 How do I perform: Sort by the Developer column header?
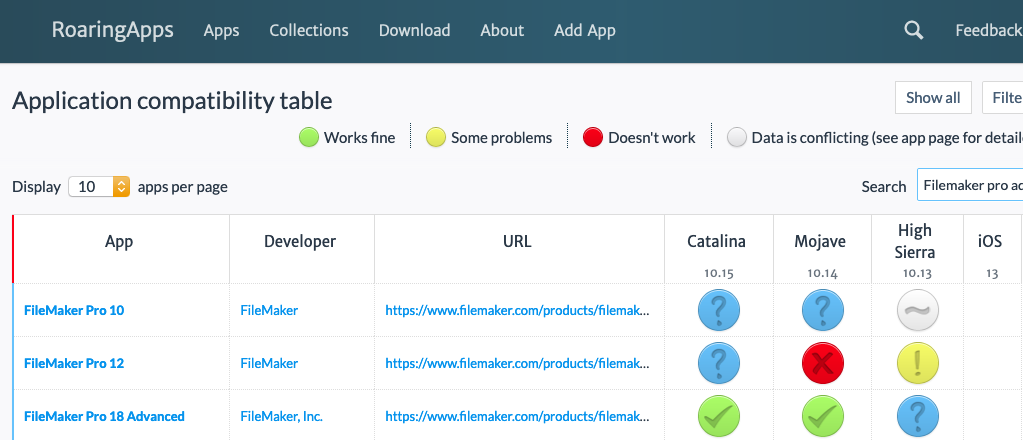click(301, 249)
